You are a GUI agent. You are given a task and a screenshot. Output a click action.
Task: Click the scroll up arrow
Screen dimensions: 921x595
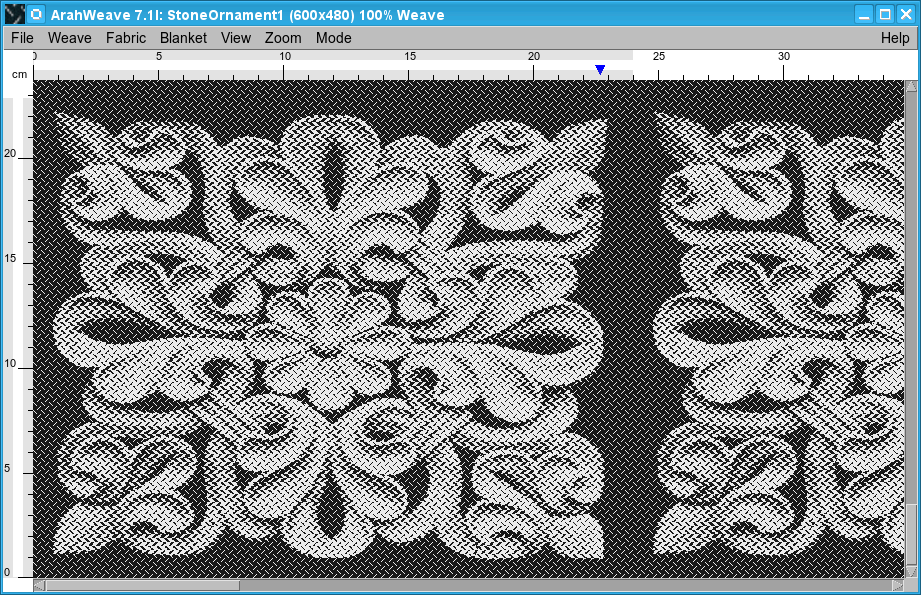(x=911, y=86)
